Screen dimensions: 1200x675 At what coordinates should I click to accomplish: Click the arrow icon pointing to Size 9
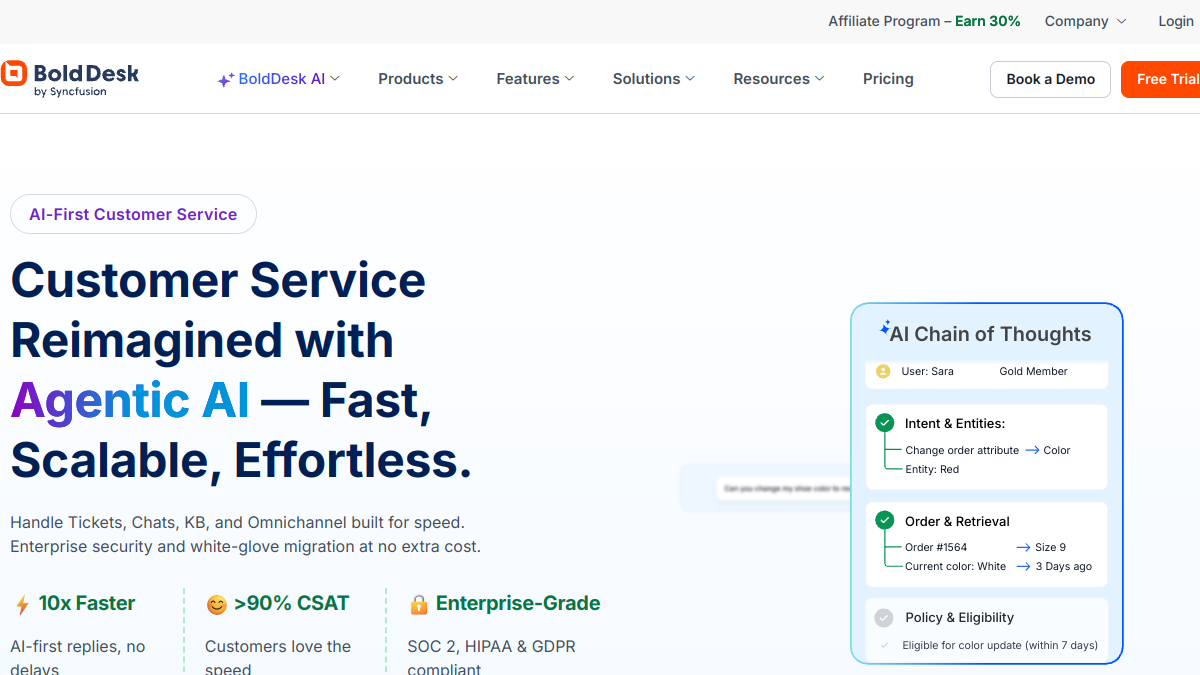tap(1024, 547)
